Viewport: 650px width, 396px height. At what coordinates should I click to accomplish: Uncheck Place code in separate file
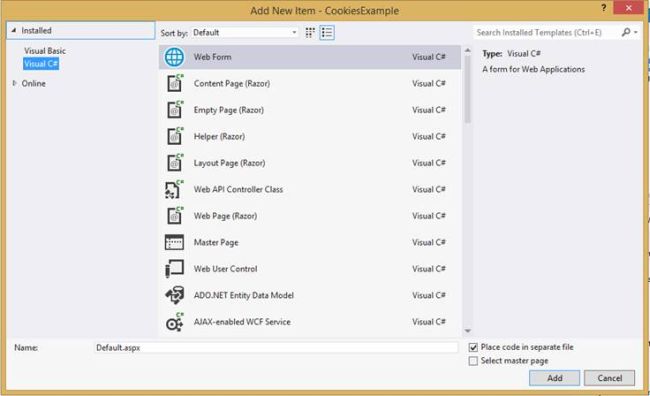click(x=473, y=347)
